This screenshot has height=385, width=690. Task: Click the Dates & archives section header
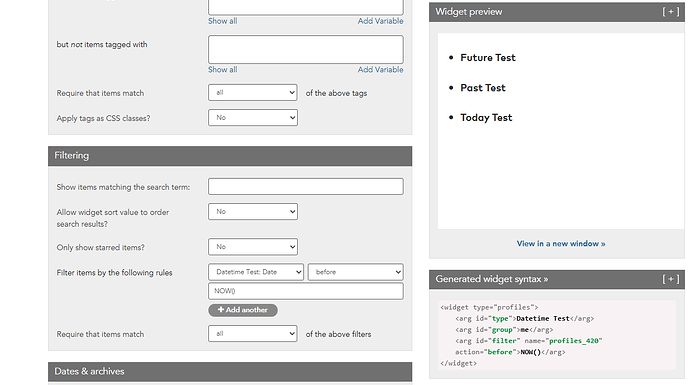pyautogui.click(x=230, y=372)
